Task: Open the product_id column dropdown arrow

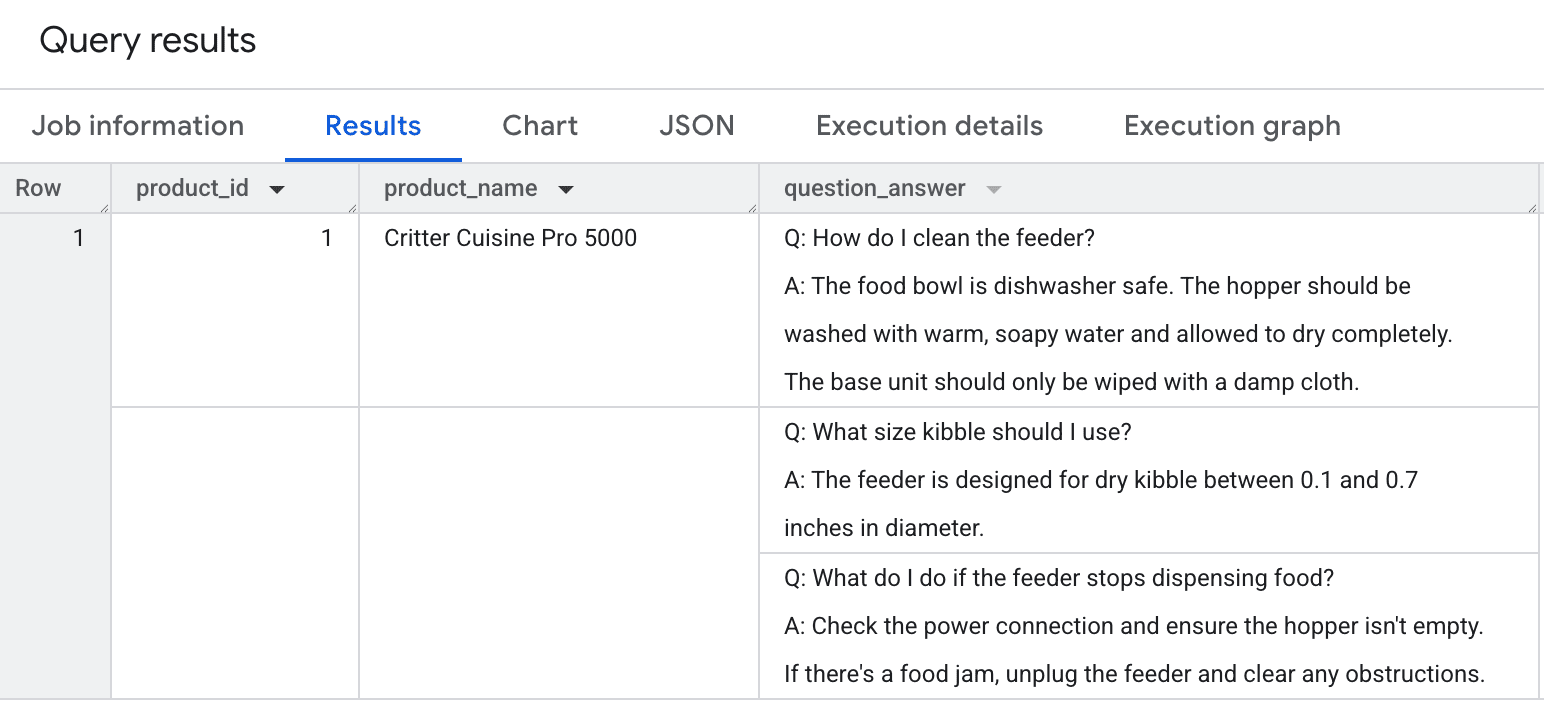Action: [277, 189]
